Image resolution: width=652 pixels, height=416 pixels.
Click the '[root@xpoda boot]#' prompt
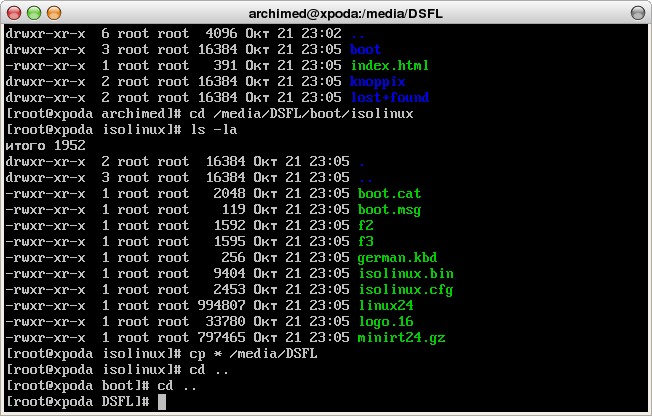(78, 386)
